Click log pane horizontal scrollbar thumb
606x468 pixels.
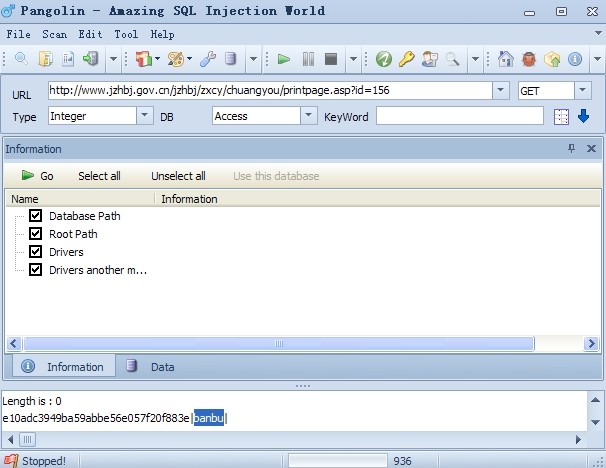click(27, 439)
